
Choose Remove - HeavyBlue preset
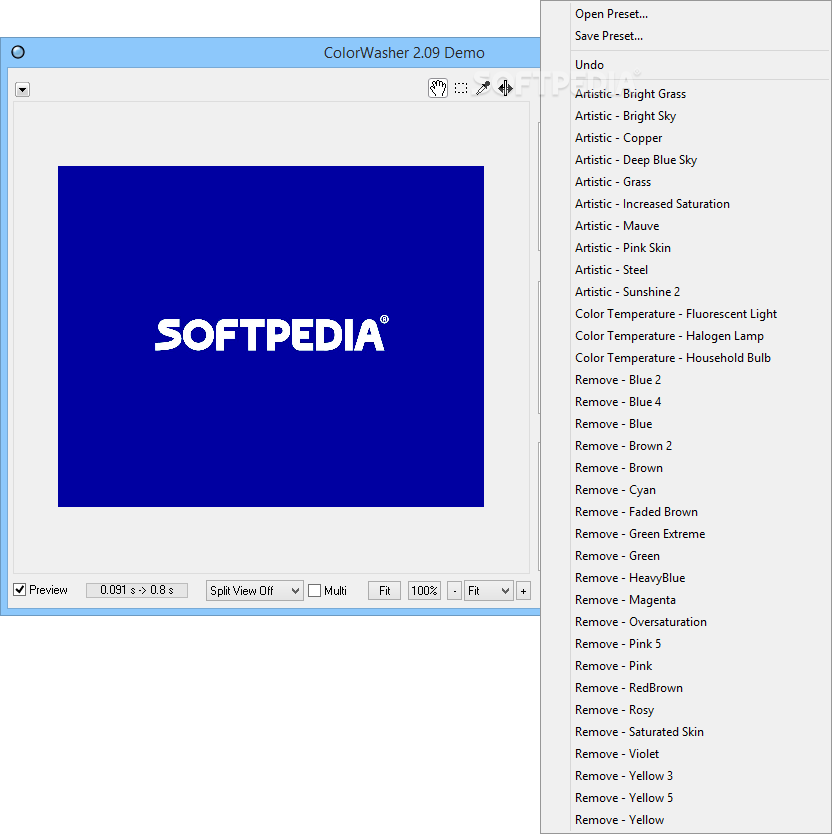pos(685,578)
